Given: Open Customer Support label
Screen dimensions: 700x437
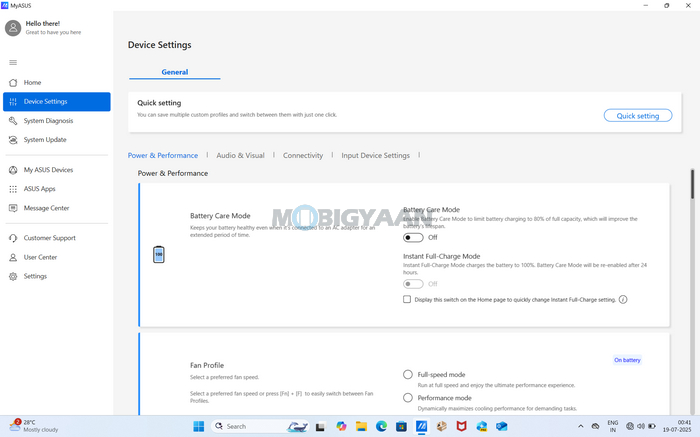Looking at the screenshot, I should coord(50,238).
